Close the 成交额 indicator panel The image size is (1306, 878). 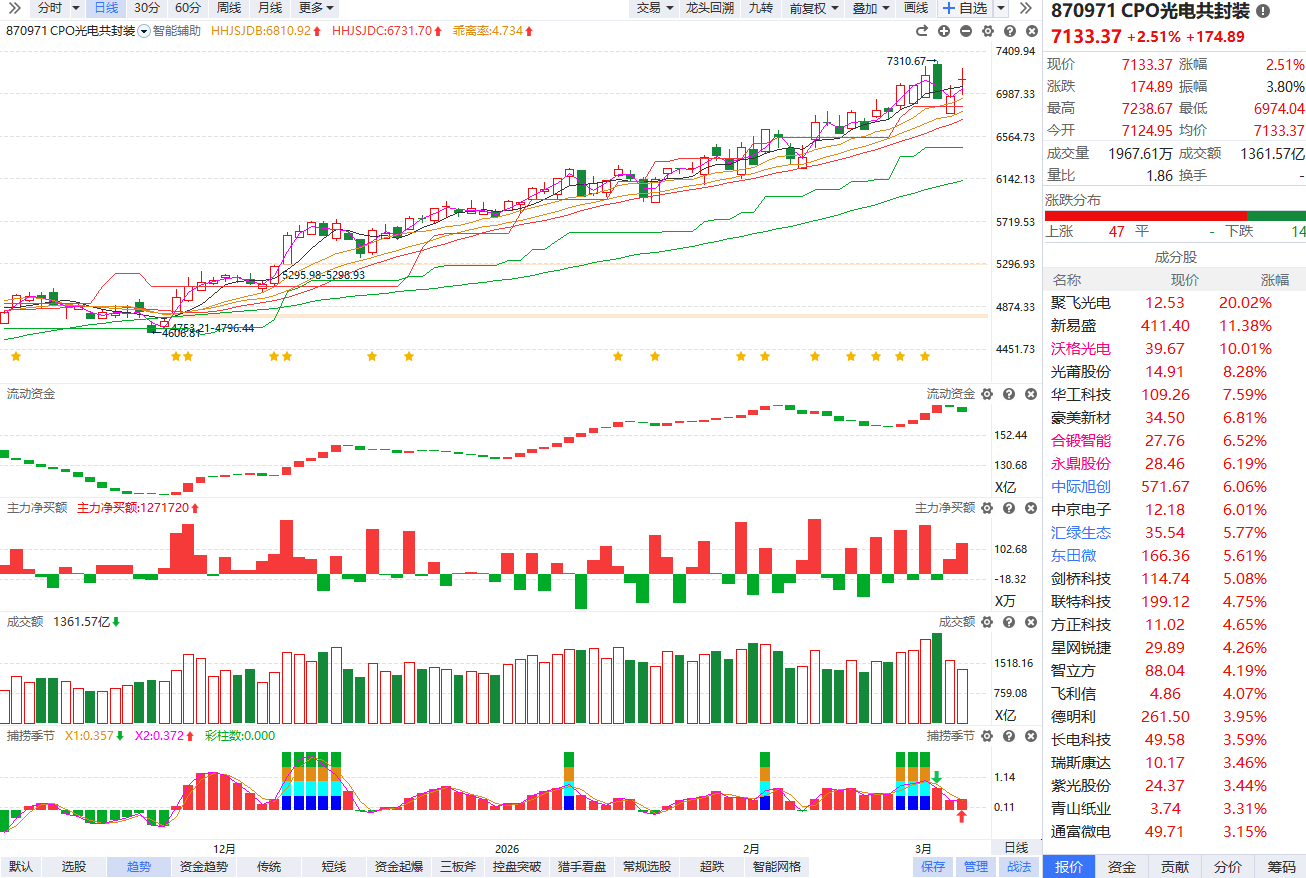click(1029, 622)
